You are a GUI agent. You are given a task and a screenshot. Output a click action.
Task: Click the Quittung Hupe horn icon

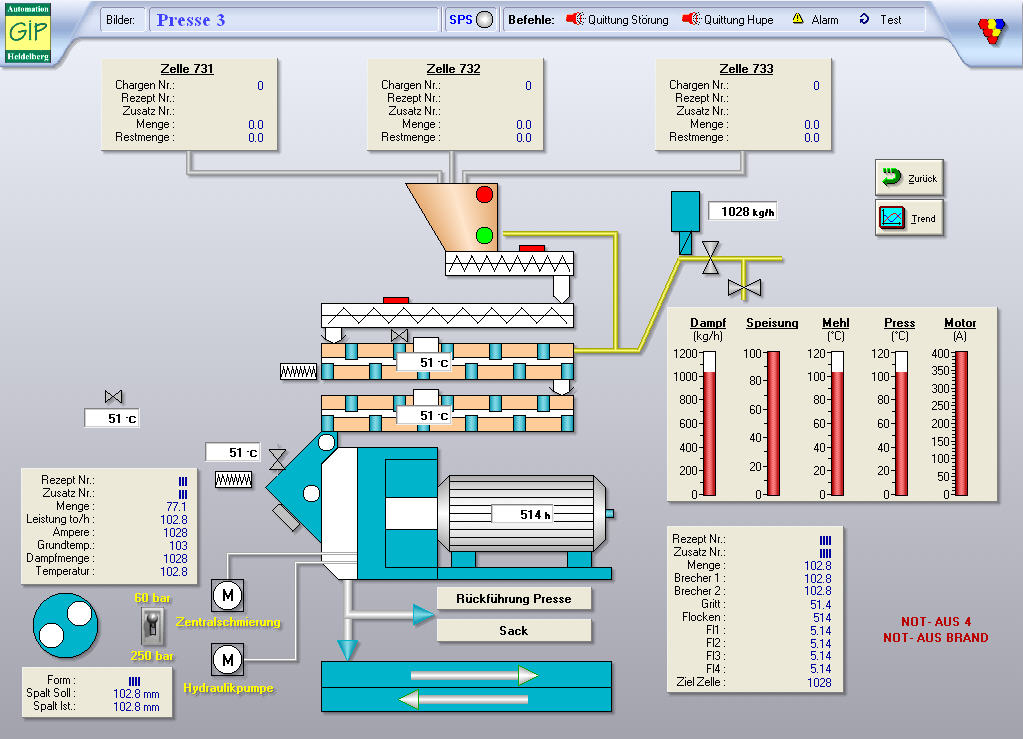point(691,19)
